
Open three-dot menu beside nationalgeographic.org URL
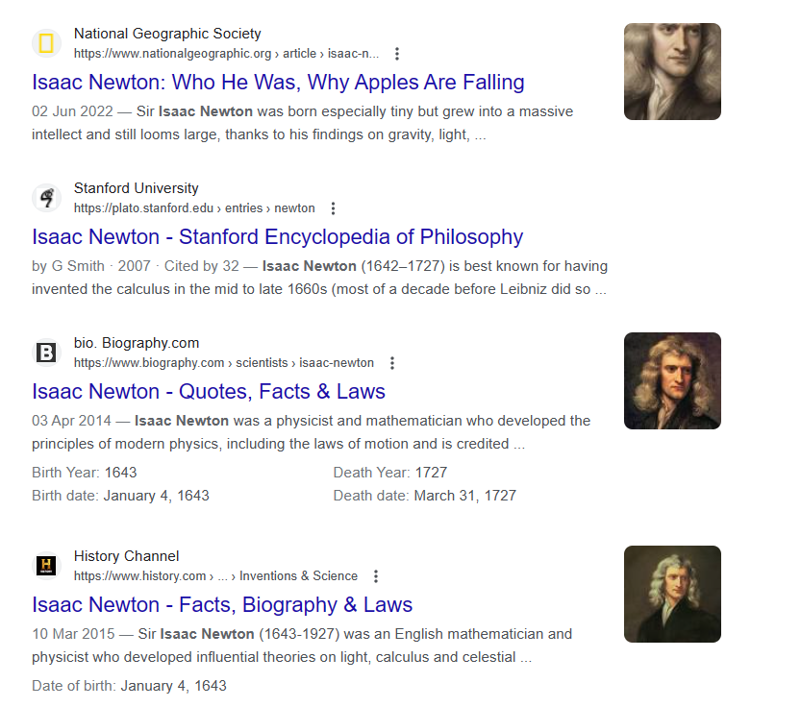tap(397, 54)
